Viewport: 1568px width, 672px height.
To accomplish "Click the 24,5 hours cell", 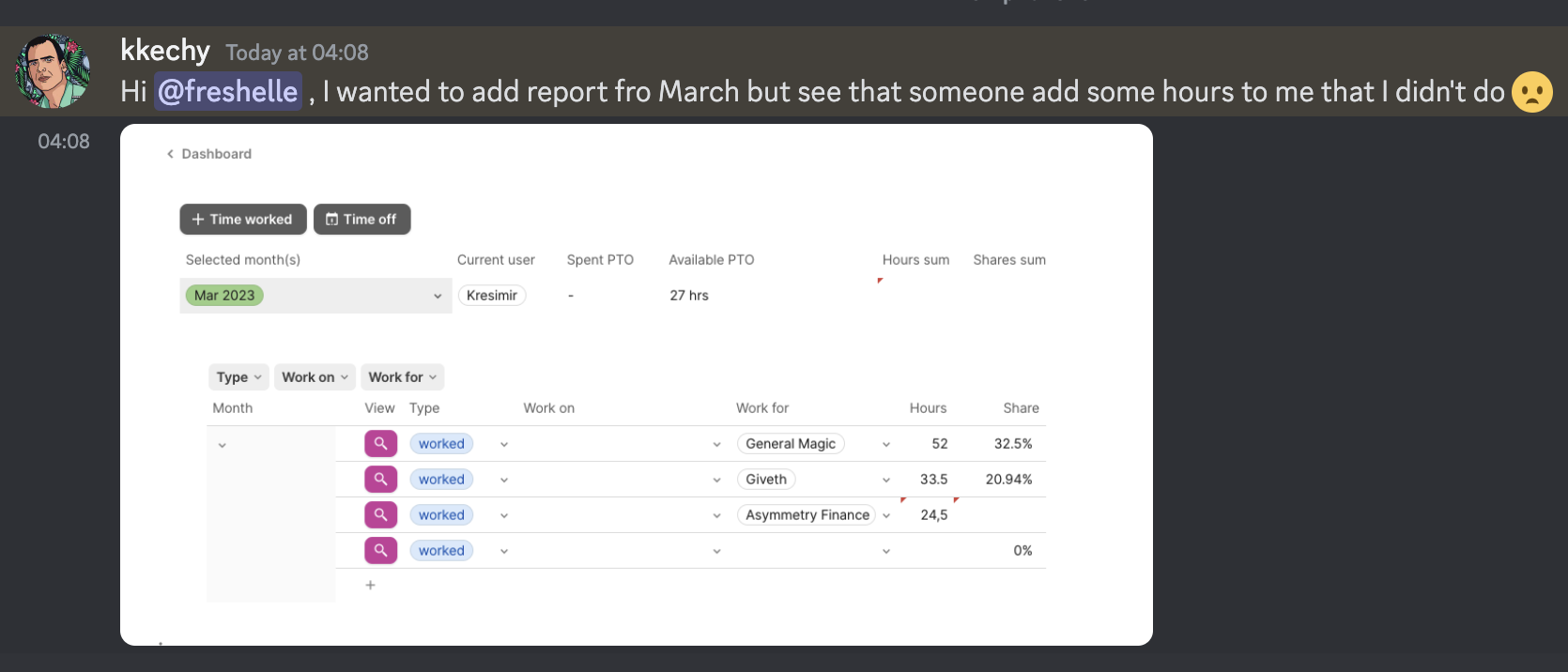I will click(x=934, y=515).
